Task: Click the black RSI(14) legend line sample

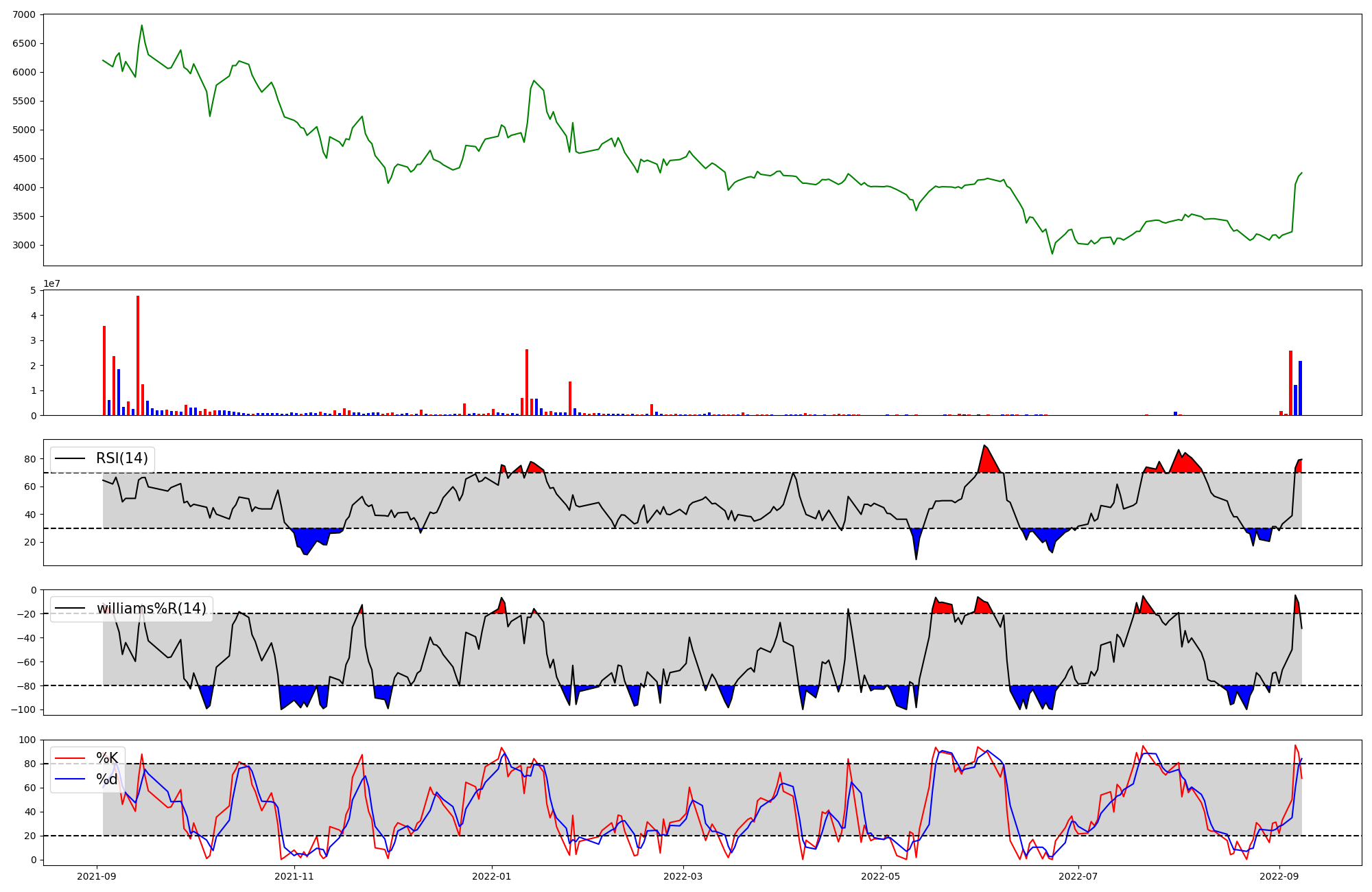Action: (70, 458)
